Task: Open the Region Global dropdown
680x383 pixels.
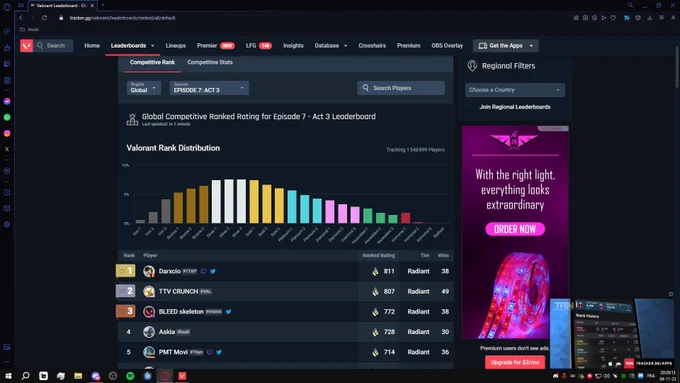Action: [144, 88]
